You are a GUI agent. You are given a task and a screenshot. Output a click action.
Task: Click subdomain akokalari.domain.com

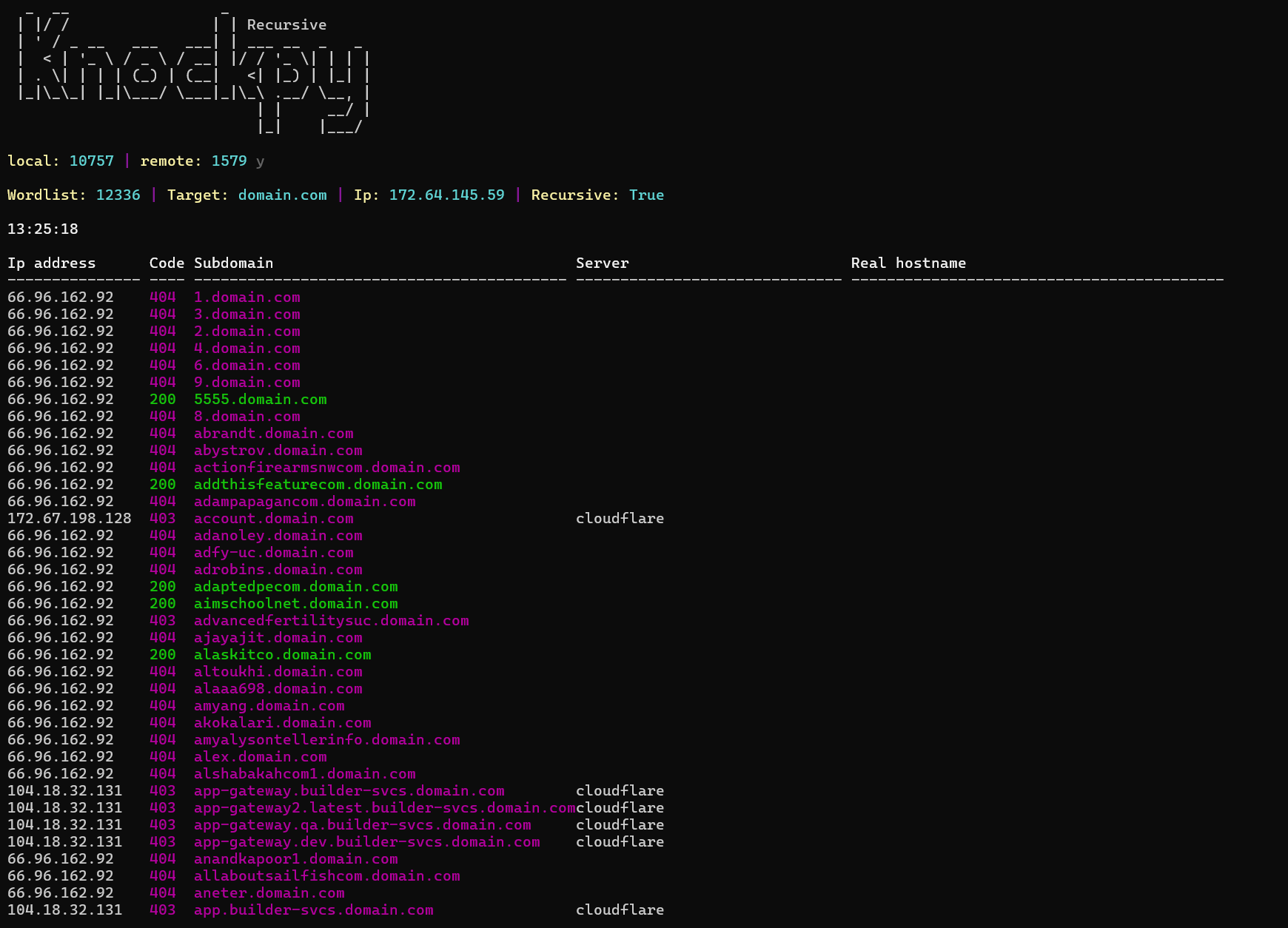(283, 722)
